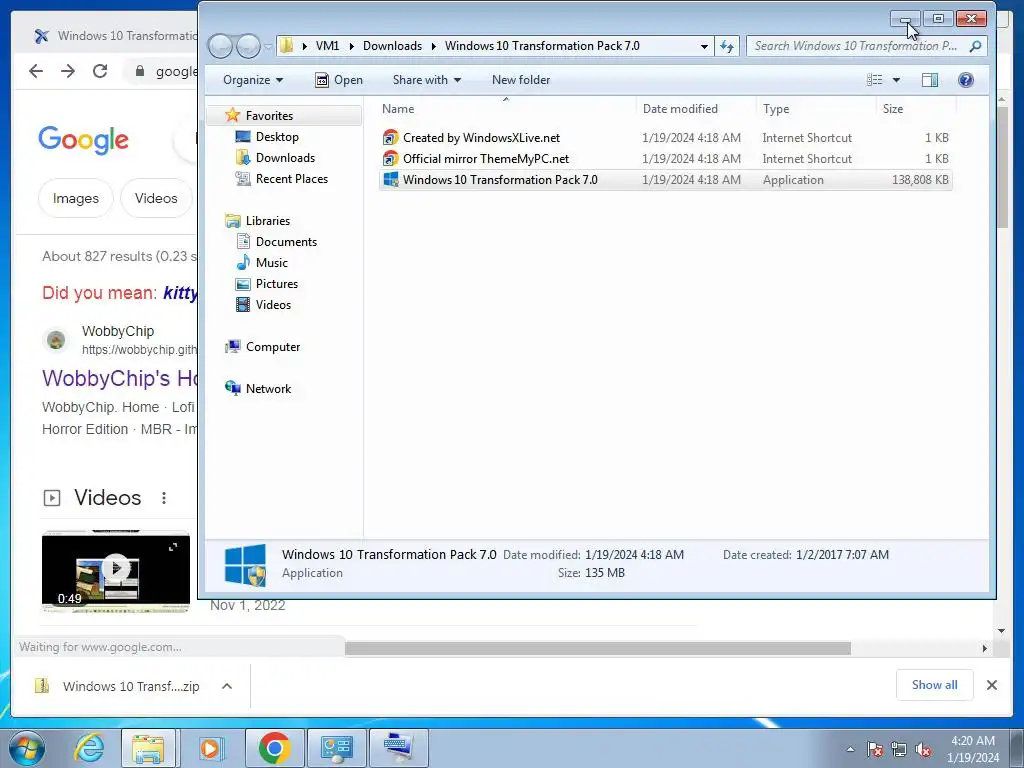Open Downloads under Favorites
This screenshot has height=768, width=1024.
pyautogui.click(x=285, y=157)
